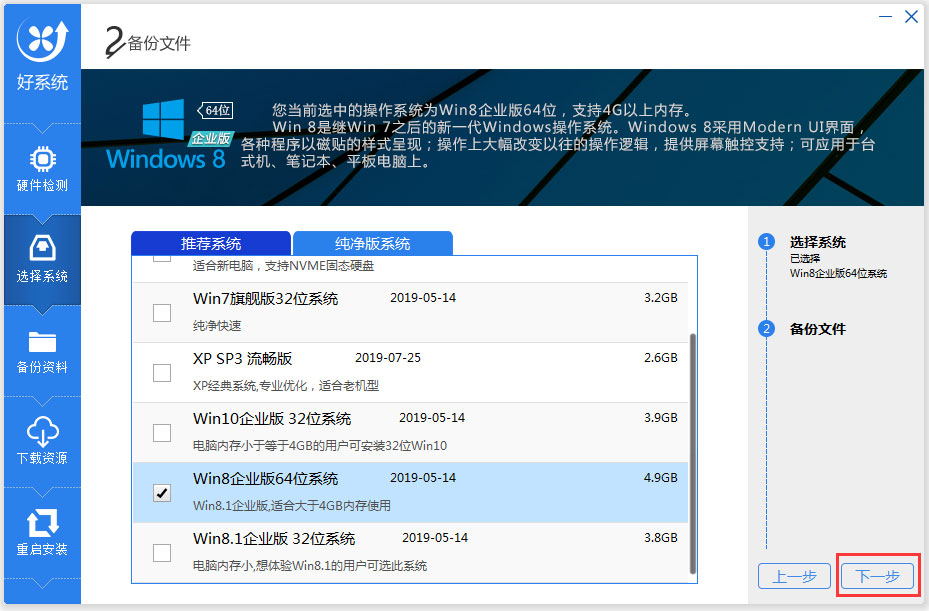
Task: Click the step 2 备份文件 circle indicator
Action: tap(767, 328)
